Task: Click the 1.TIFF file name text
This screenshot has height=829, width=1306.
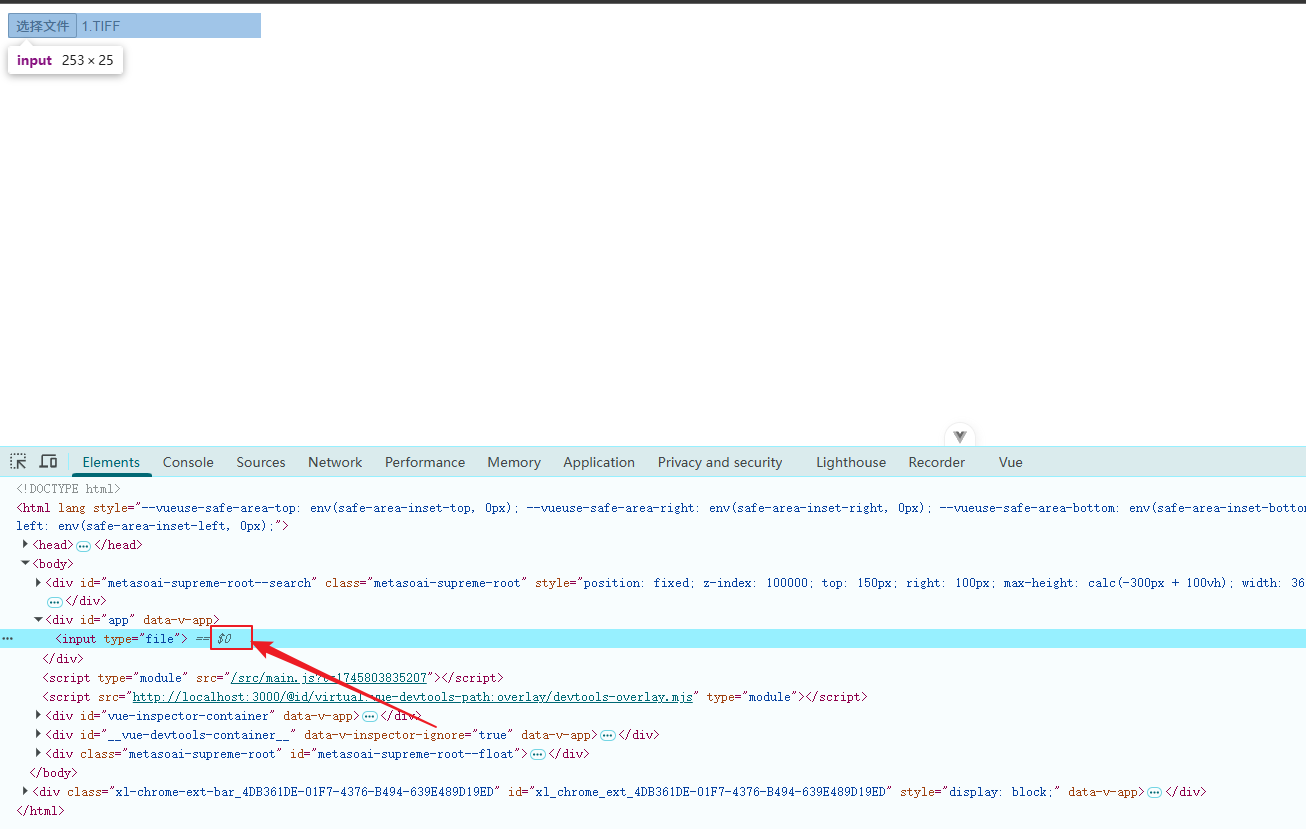Action: tap(101, 26)
